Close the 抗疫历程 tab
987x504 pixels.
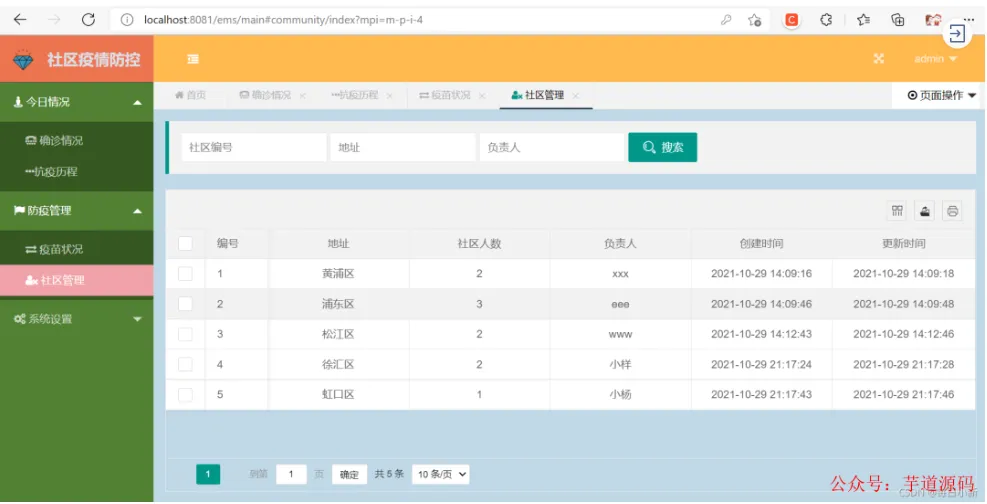[389, 96]
